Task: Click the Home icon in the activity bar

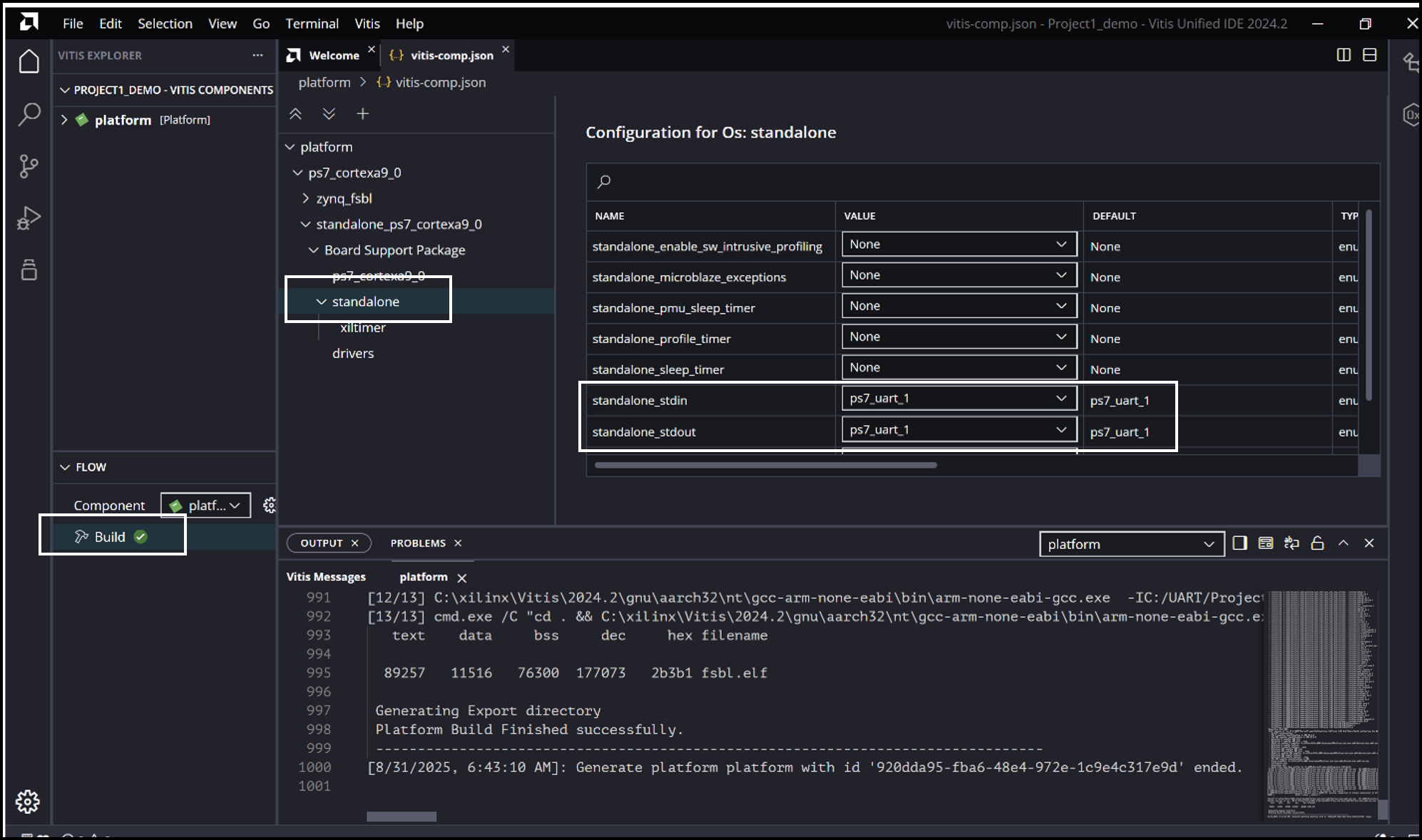Action: pyautogui.click(x=29, y=61)
